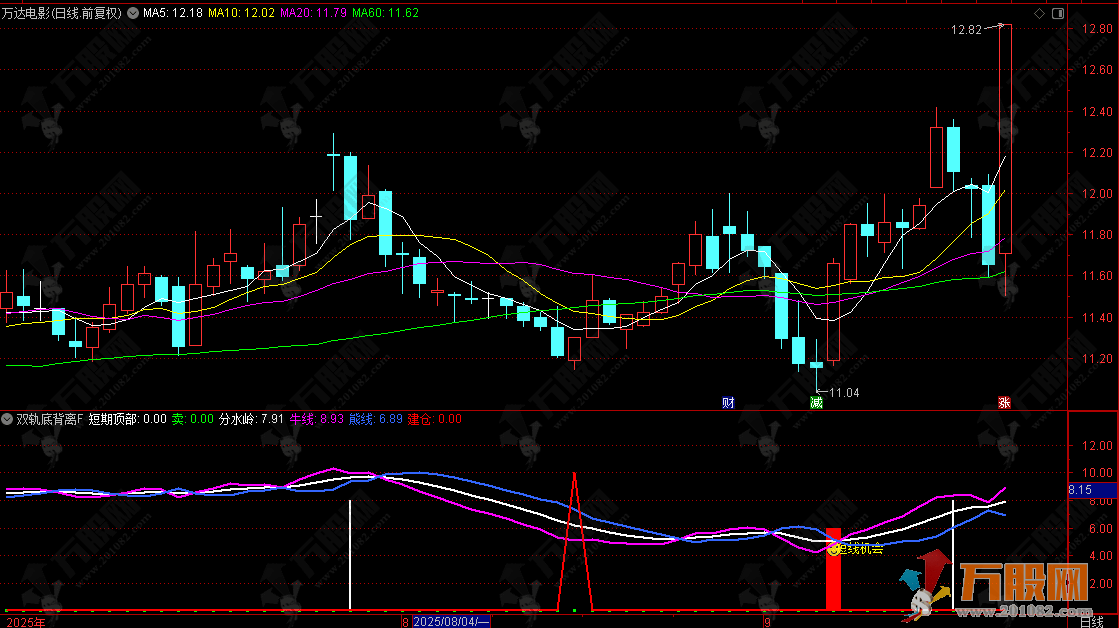The image size is (1119, 628).
Task: Click the red 短期顶部 spike in indicator
Action: coord(574,541)
